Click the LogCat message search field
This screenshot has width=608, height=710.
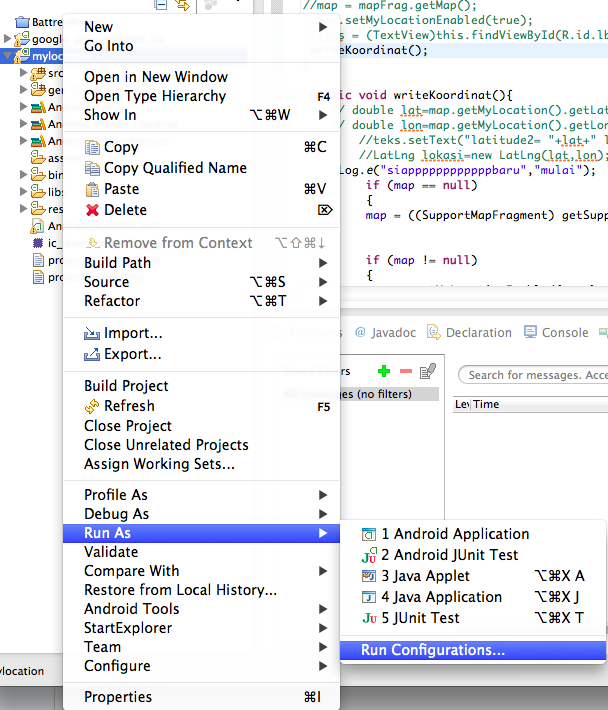point(535,375)
